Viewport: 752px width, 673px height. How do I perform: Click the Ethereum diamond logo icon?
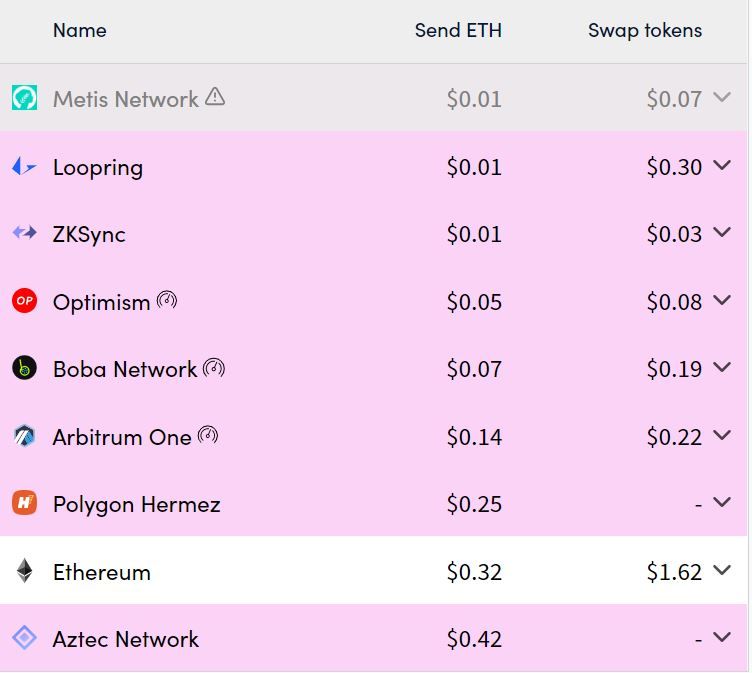[24, 571]
